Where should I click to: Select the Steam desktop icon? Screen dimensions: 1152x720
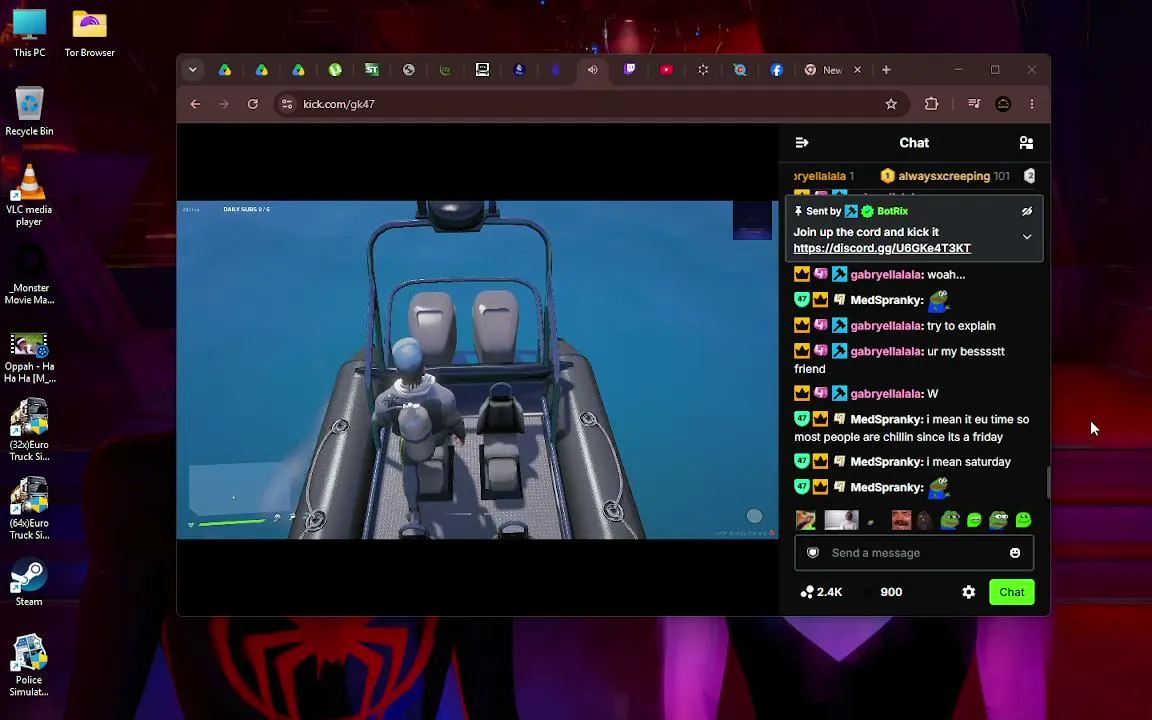click(x=29, y=583)
